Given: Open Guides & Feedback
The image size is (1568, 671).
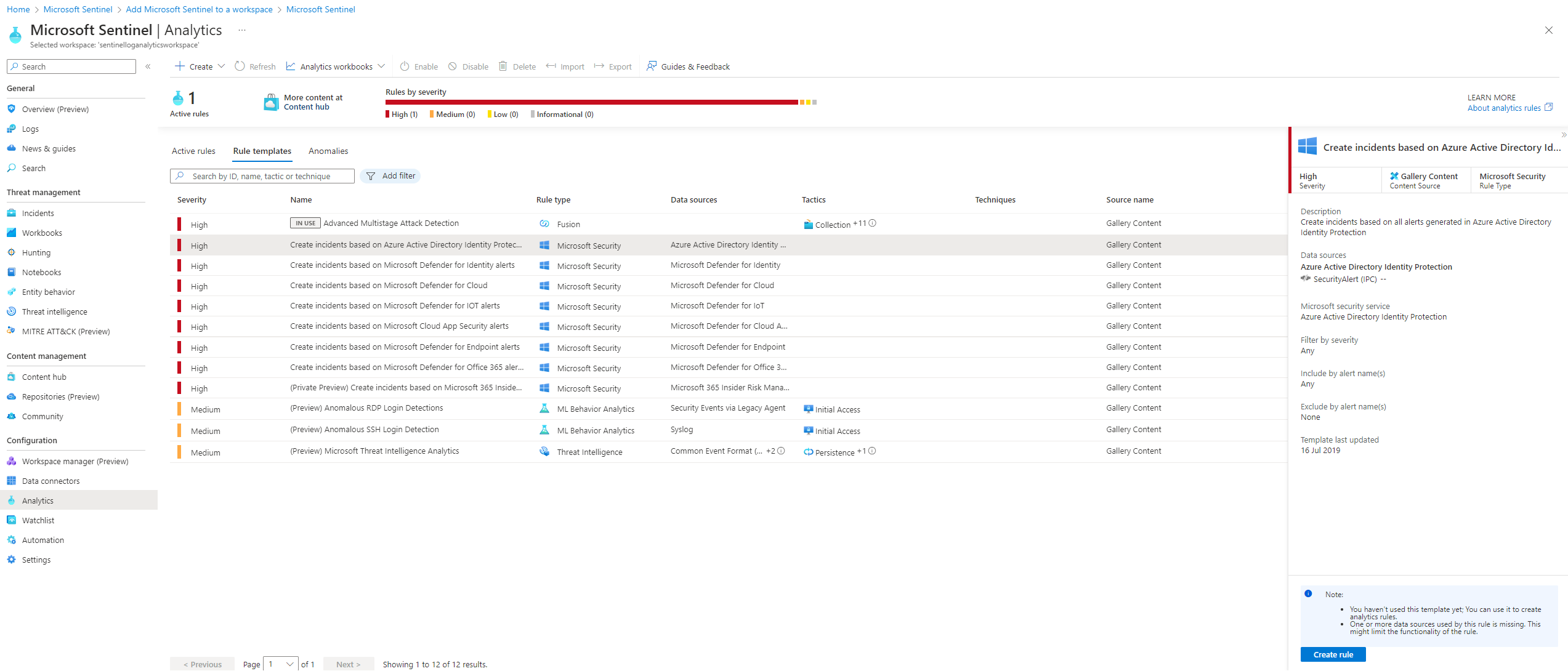Looking at the screenshot, I should click(688, 66).
